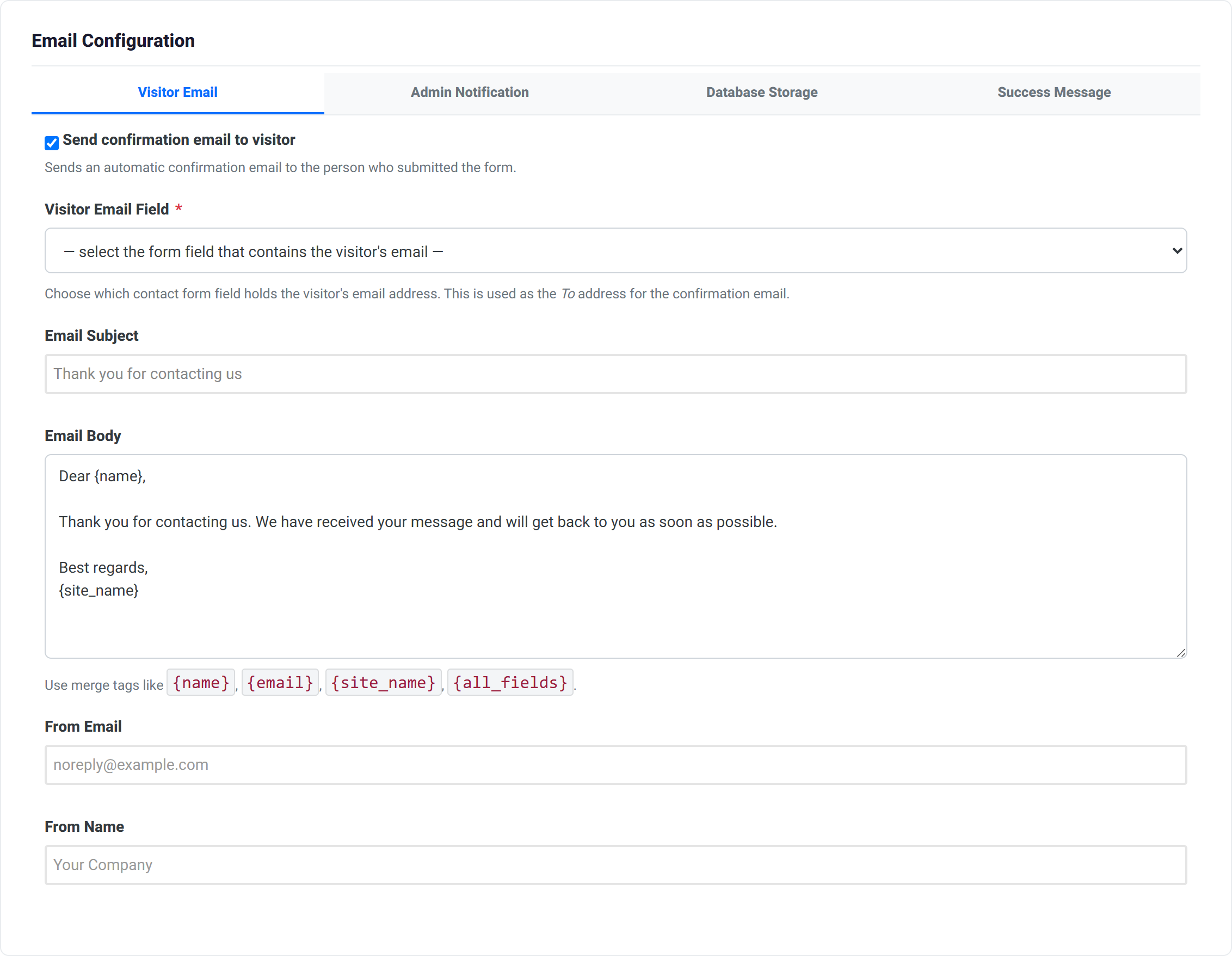The width and height of the screenshot is (1232, 956).
Task: Click inside the Email Body textarea
Action: coord(616,556)
